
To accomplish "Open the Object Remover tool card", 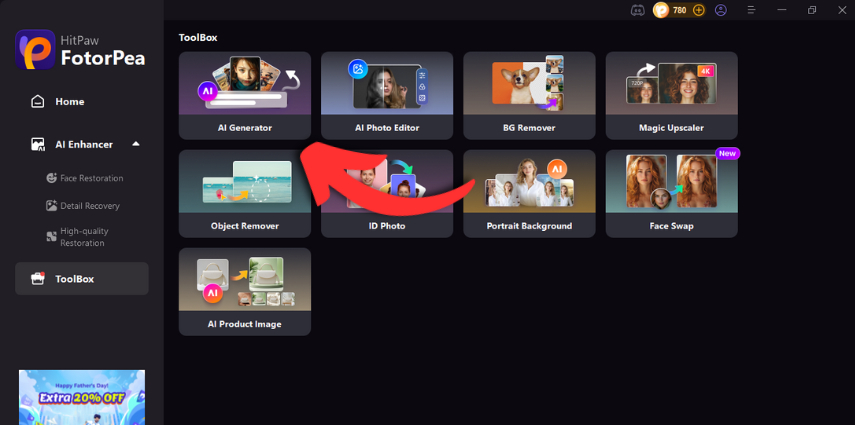I will point(245,194).
